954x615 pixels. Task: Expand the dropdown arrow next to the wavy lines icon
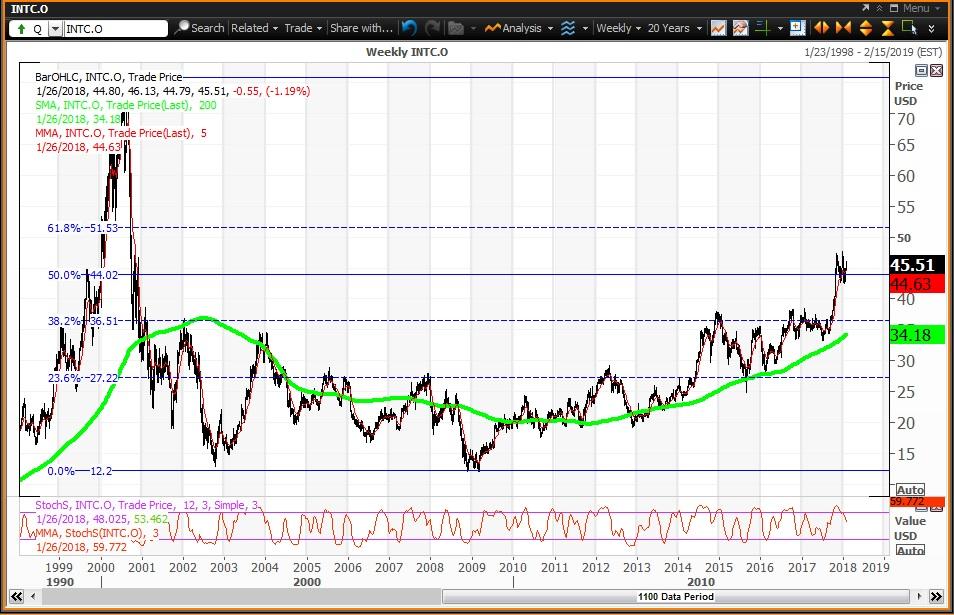(x=585, y=29)
